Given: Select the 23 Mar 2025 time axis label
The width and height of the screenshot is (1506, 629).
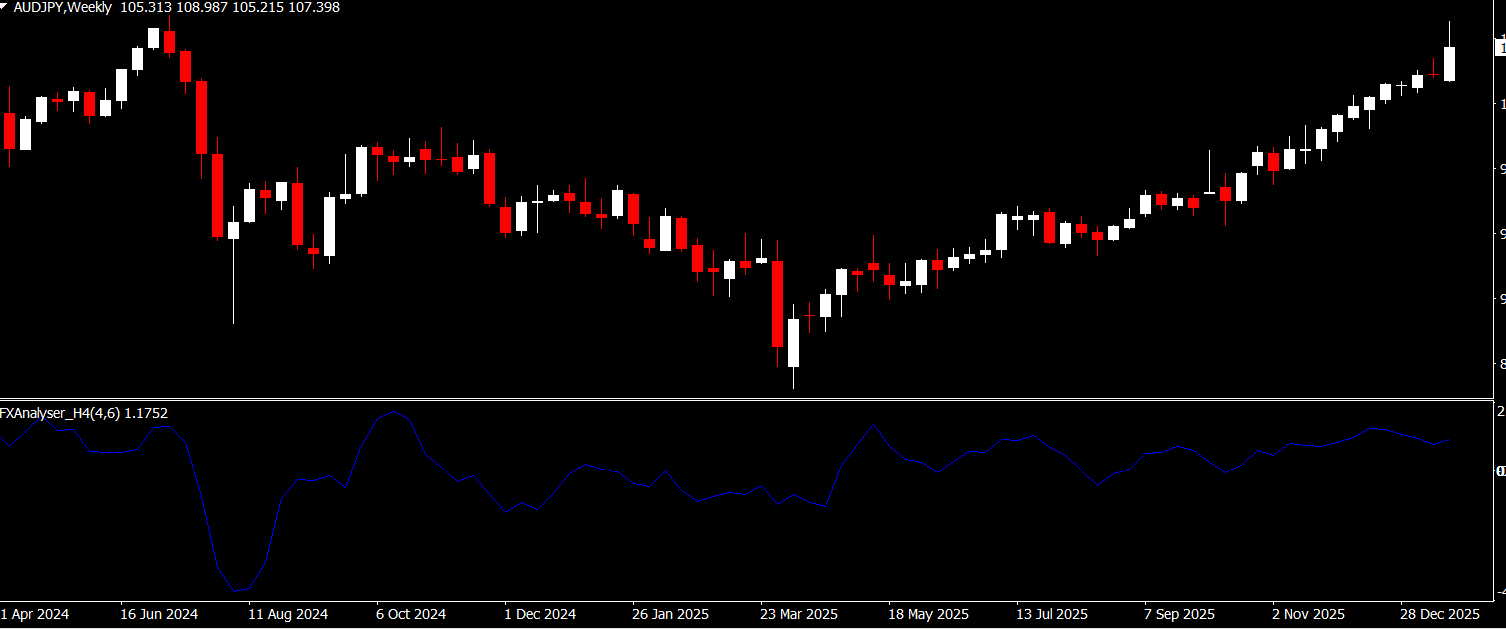Looking at the screenshot, I should tap(798, 614).
